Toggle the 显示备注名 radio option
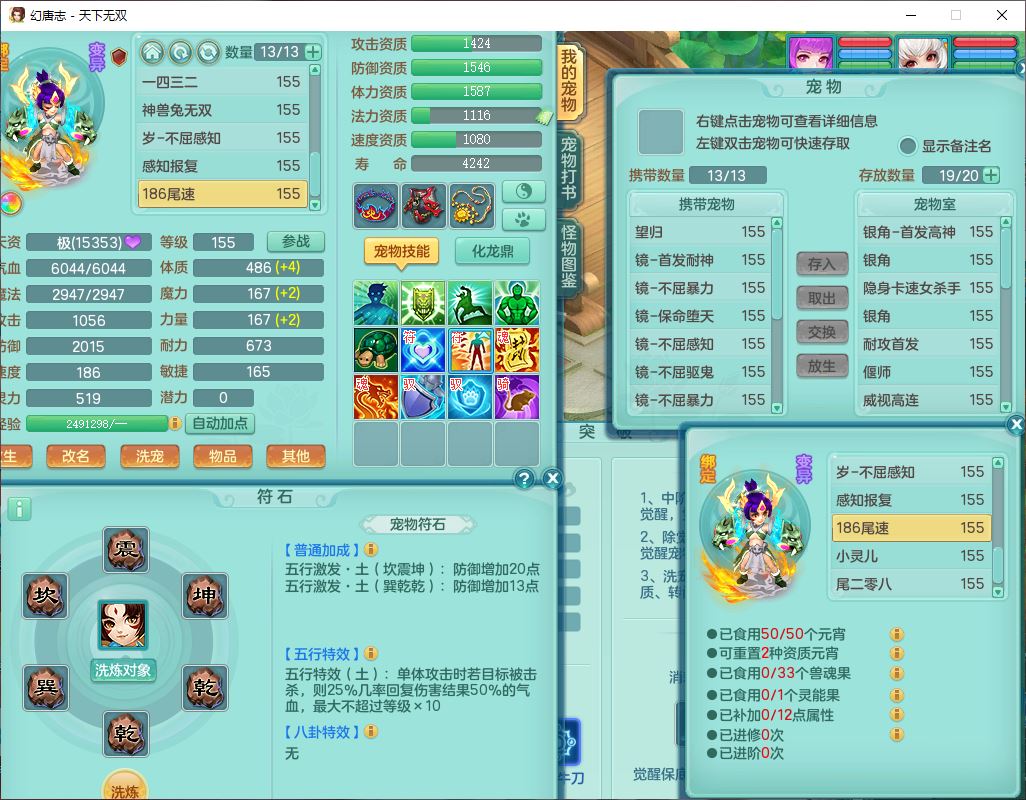 point(908,146)
